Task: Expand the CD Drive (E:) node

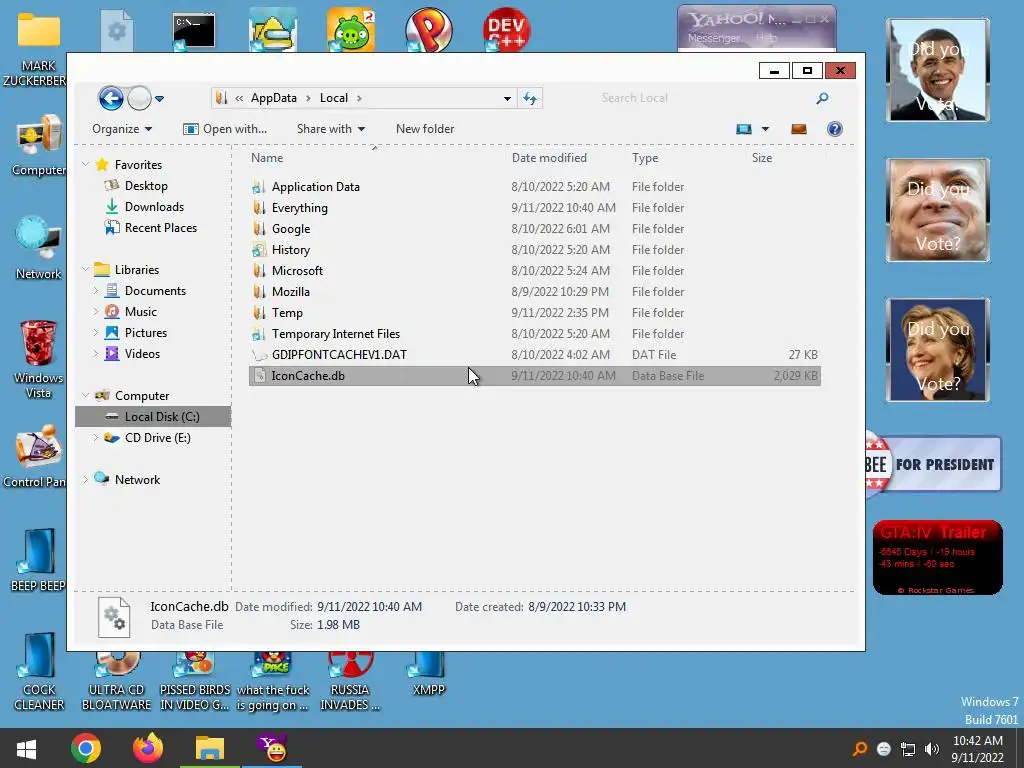Action: tap(95, 438)
